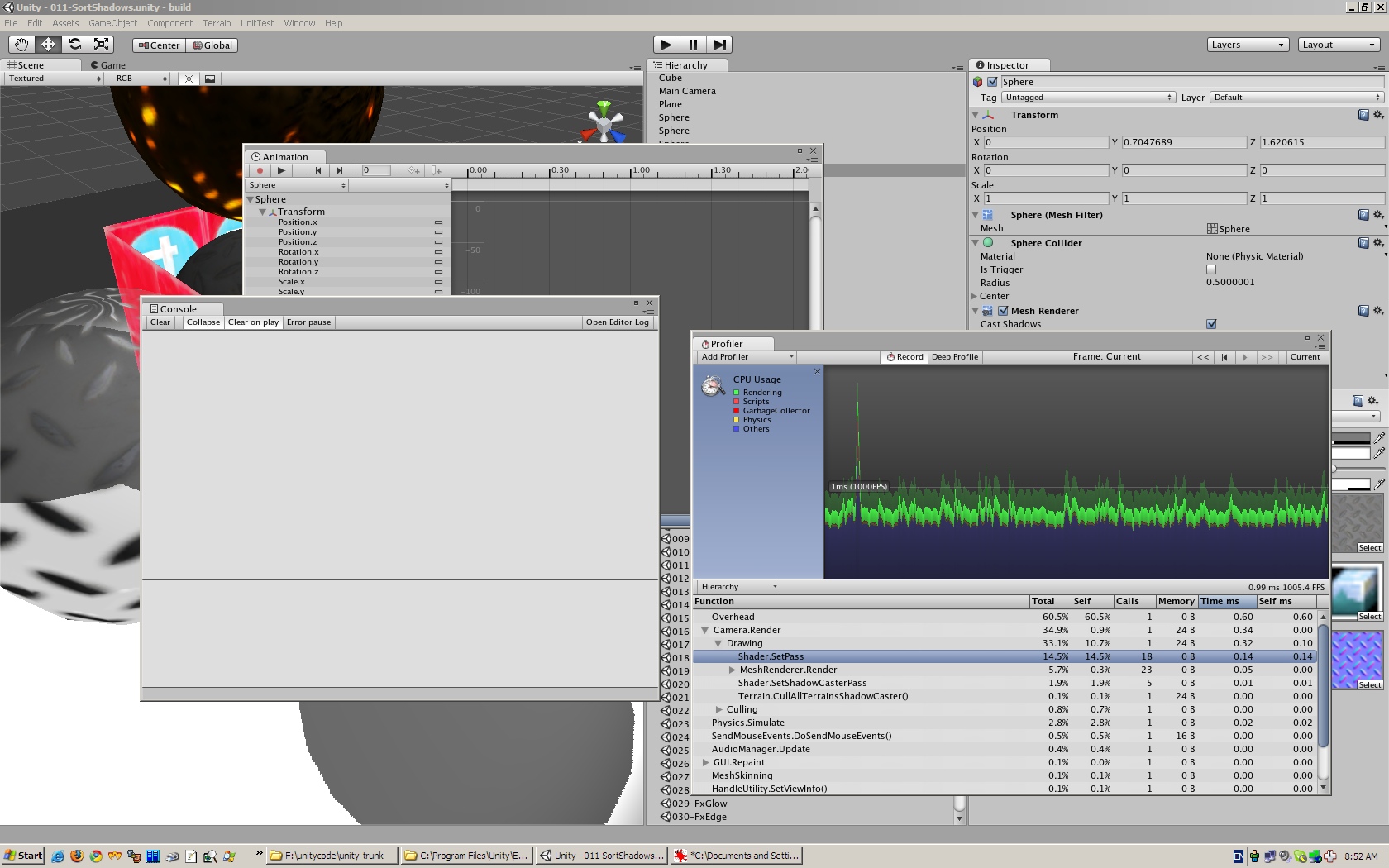
Task: Open Mesh Renderer help icon
Action: pyautogui.click(x=1363, y=311)
